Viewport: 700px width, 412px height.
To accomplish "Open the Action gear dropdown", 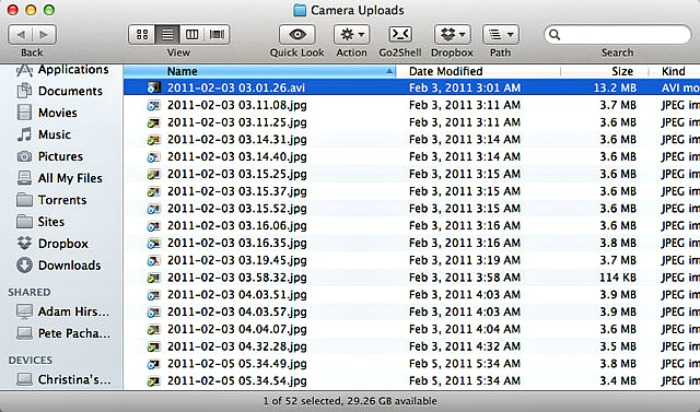I will point(351,34).
